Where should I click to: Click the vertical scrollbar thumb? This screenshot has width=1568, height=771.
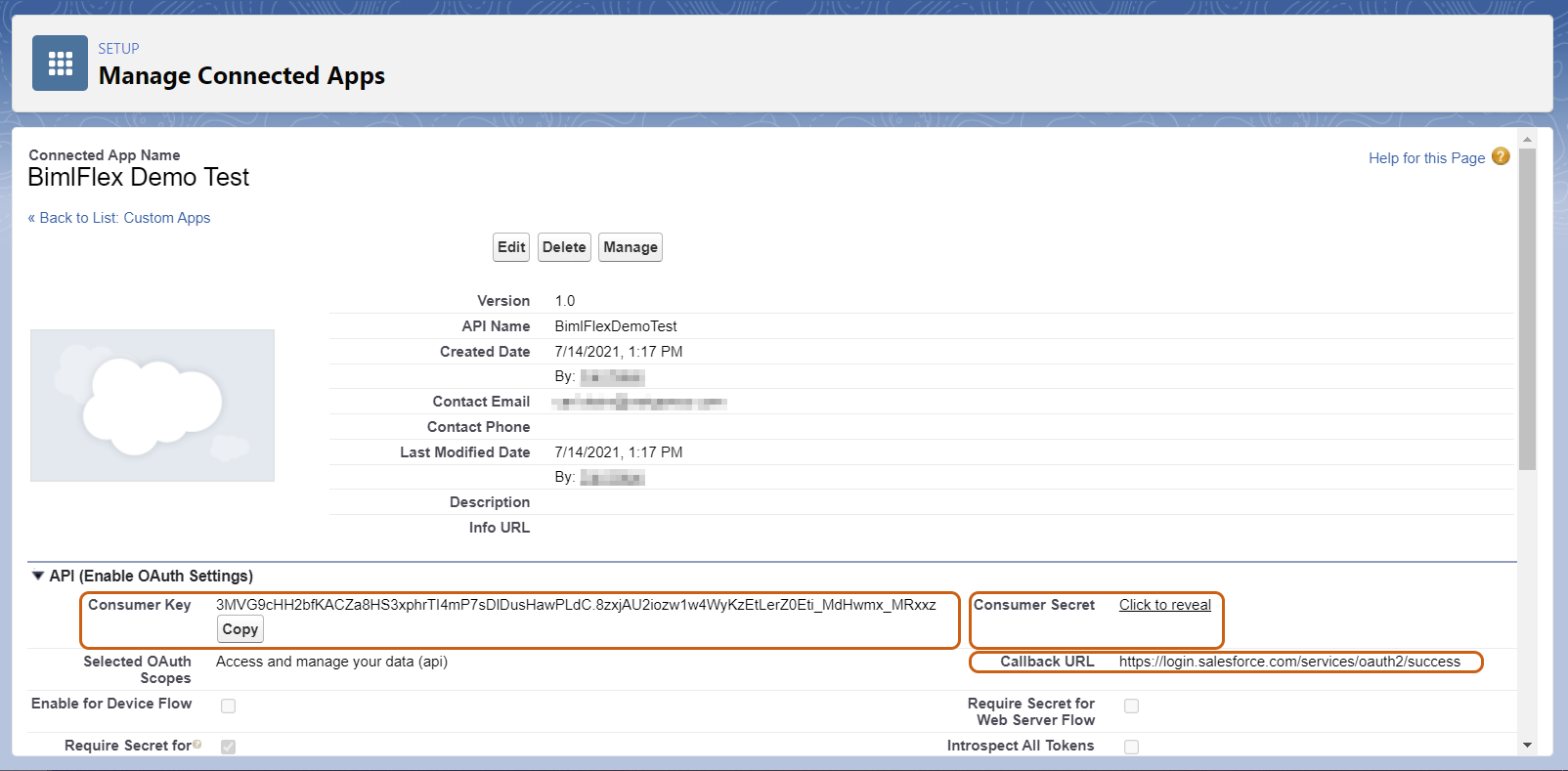click(1527, 310)
